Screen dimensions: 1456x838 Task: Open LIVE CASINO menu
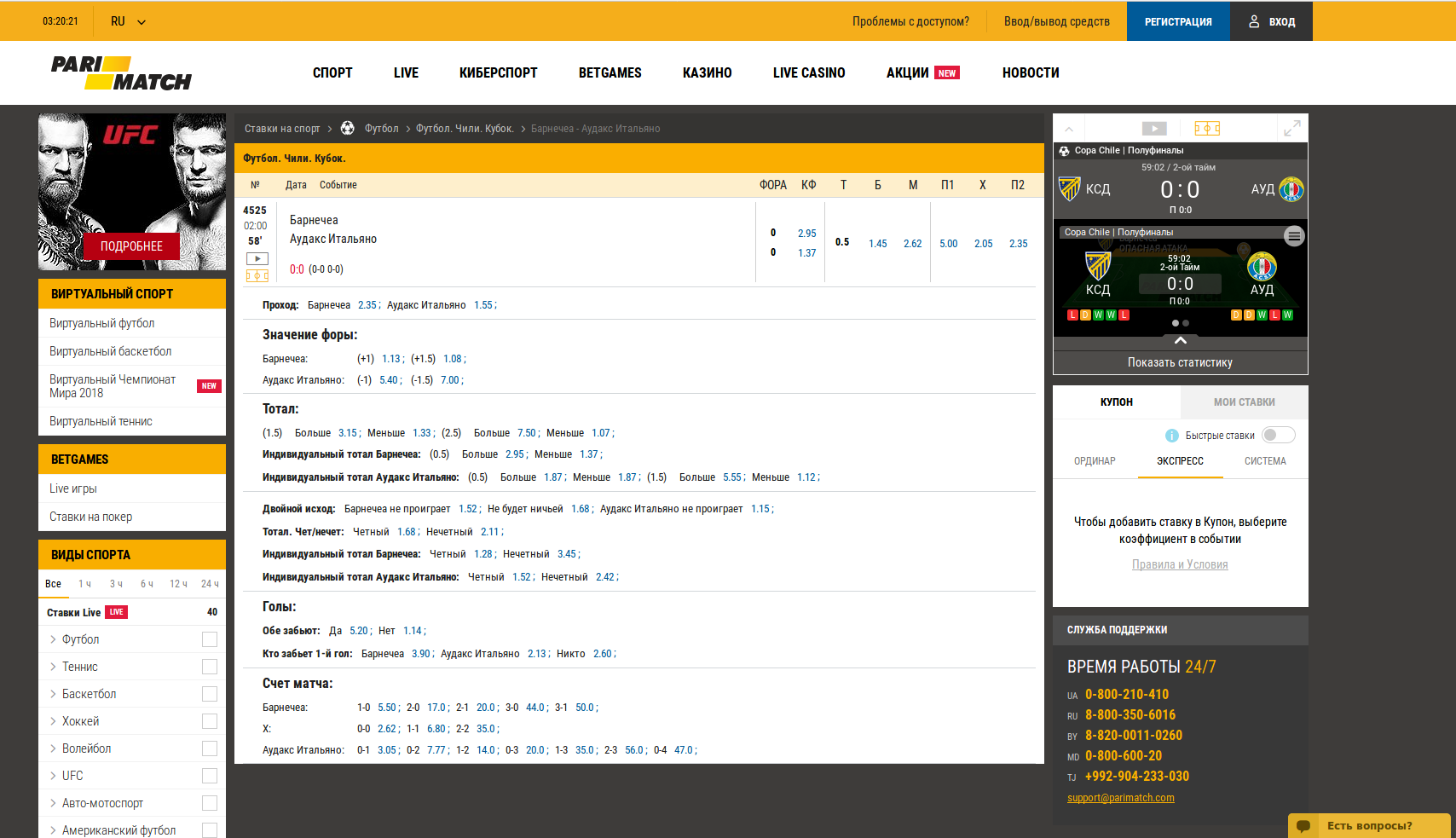809,73
